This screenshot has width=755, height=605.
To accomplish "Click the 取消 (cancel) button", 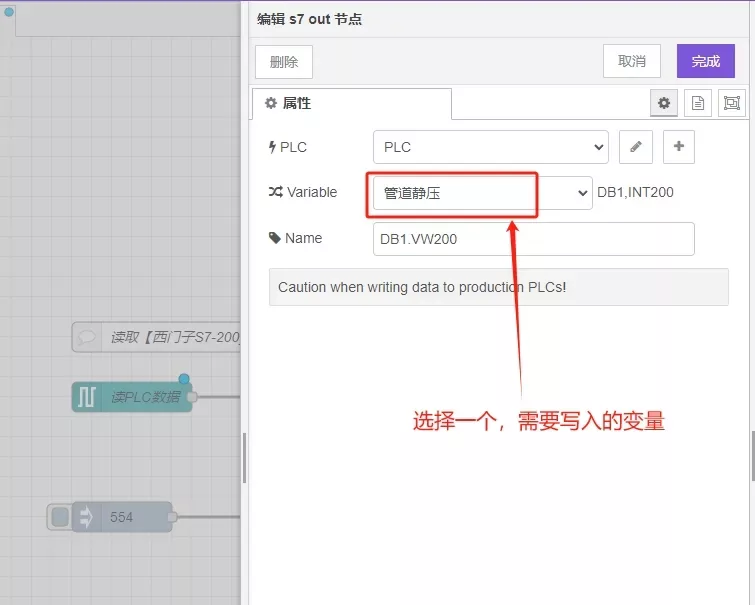I will (x=631, y=61).
